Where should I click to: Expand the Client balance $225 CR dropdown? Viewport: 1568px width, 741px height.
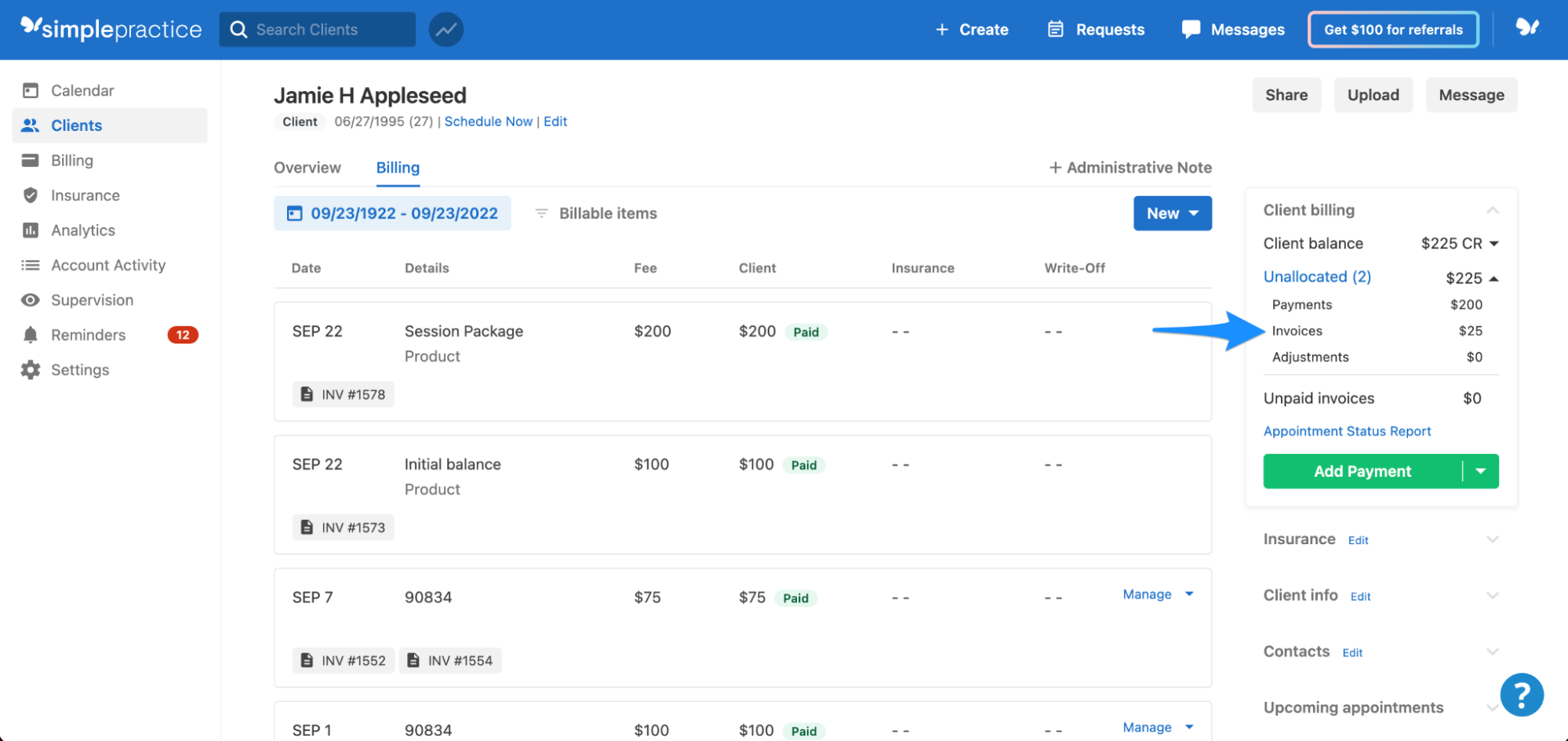tap(1494, 244)
